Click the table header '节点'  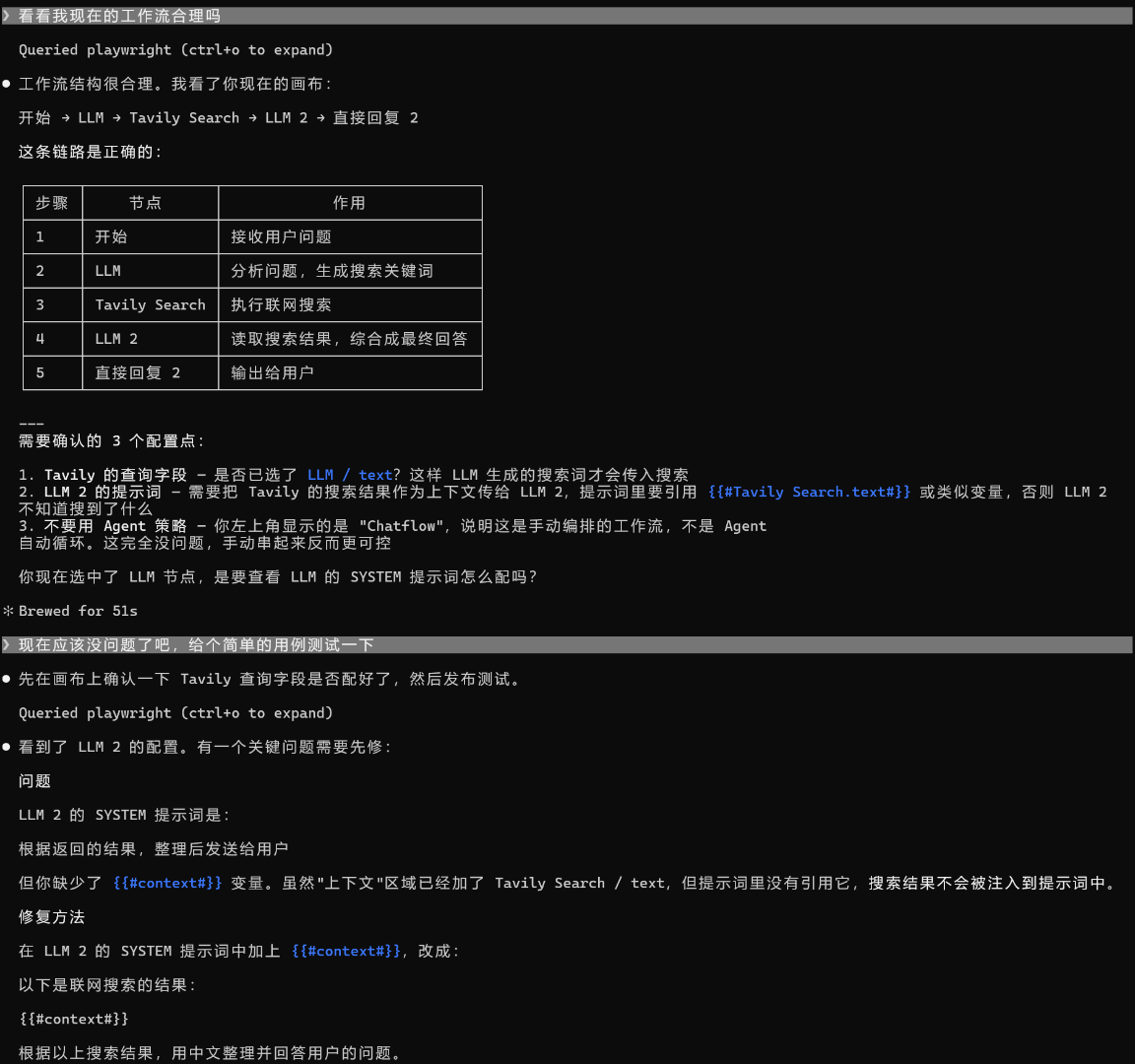point(146,203)
